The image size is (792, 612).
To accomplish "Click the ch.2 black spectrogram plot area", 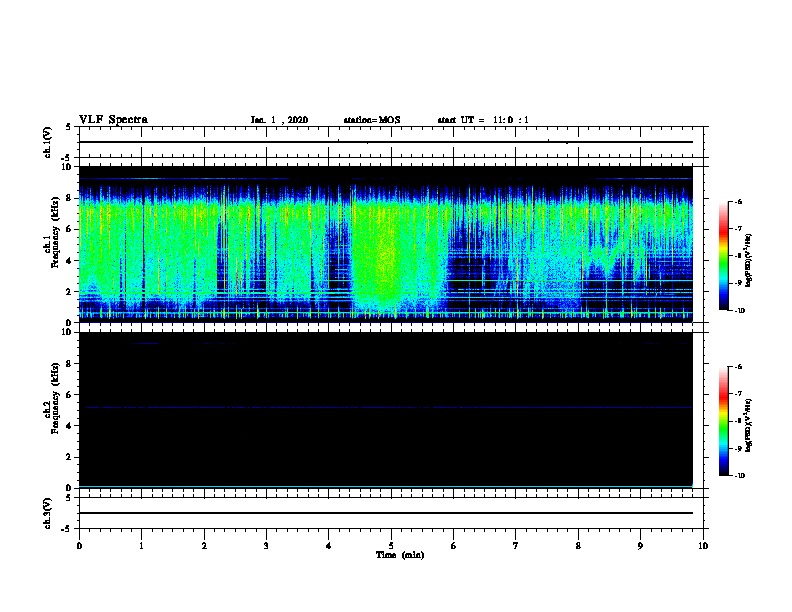I will tap(386, 410).
